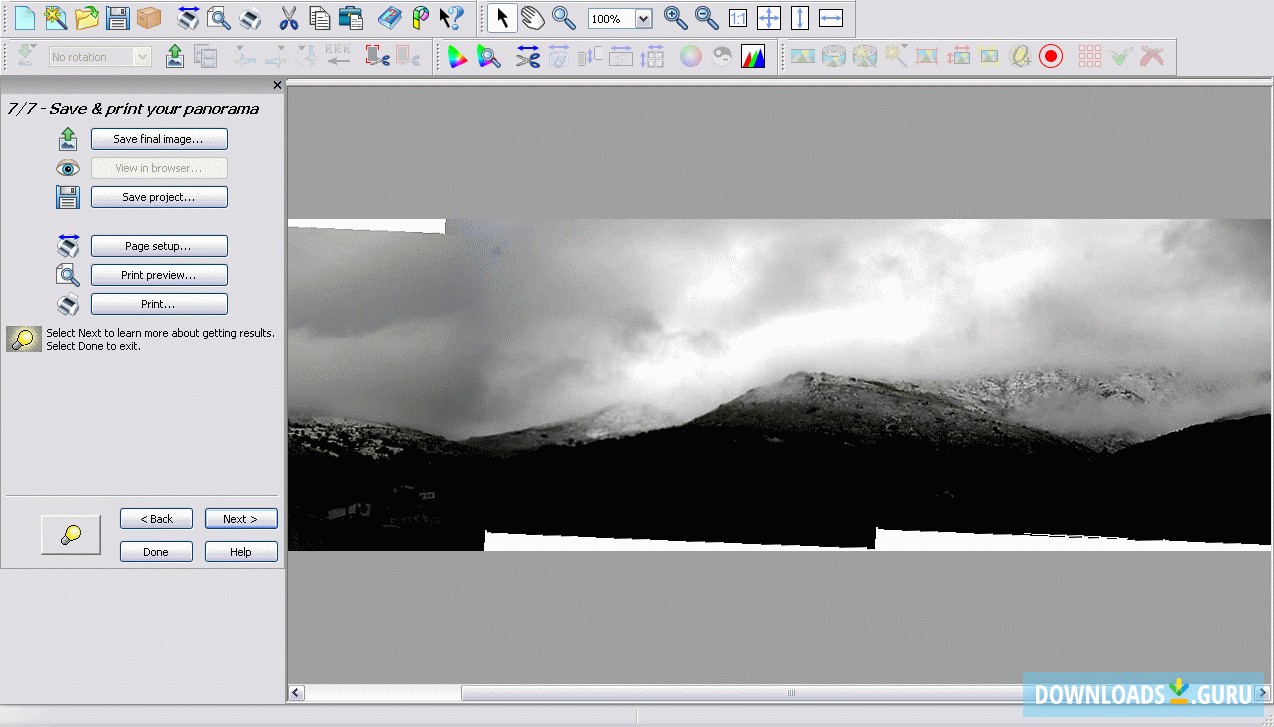Click the horizontal scrollbar below the panorama
1274x727 pixels.
(790, 692)
